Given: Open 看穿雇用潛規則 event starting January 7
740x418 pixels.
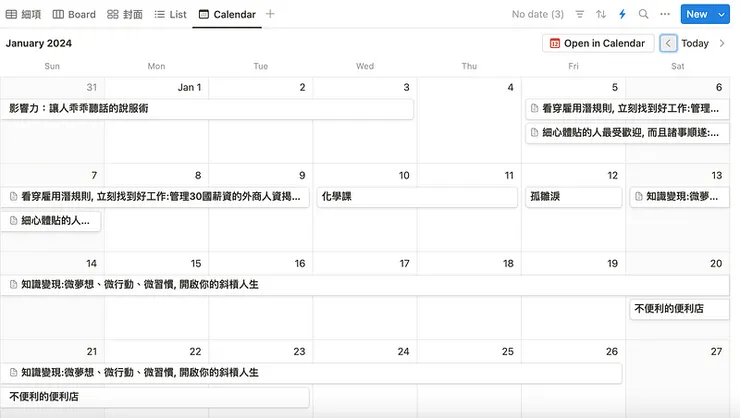Looking at the screenshot, I should tap(155, 197).
